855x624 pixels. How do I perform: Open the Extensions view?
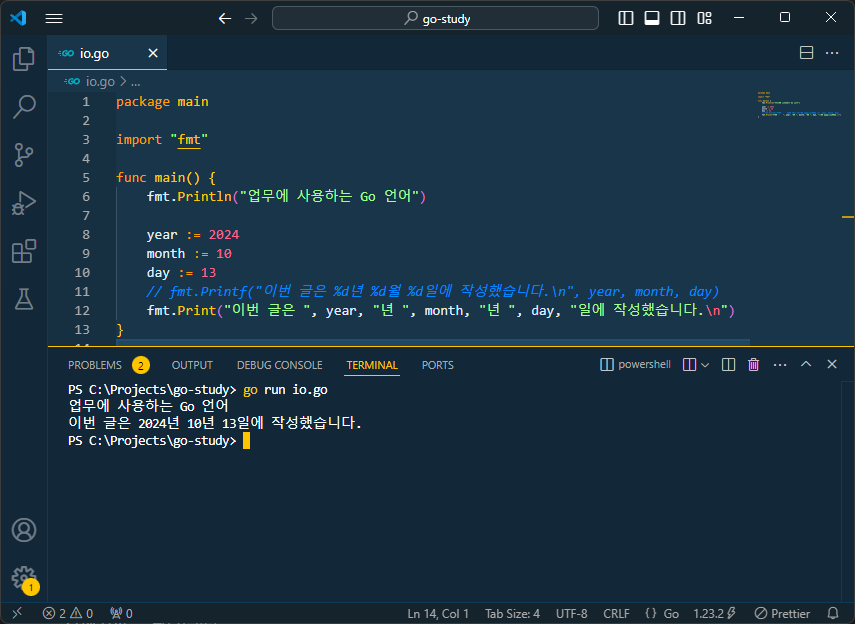point(23,251)
